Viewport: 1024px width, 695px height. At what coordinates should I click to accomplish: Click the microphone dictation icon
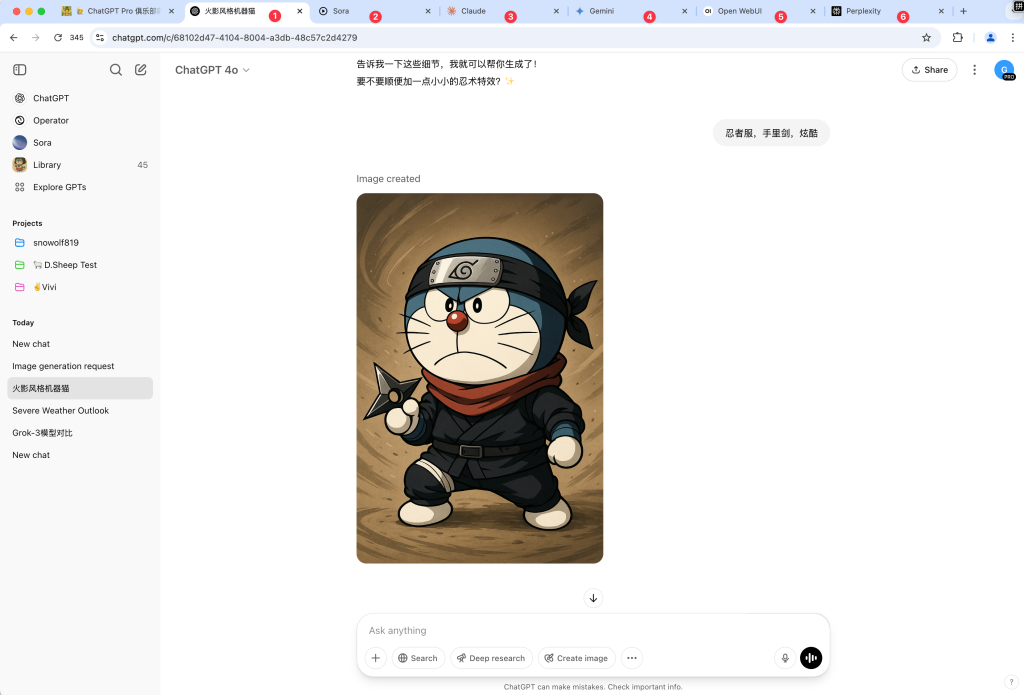click(785, 658)
